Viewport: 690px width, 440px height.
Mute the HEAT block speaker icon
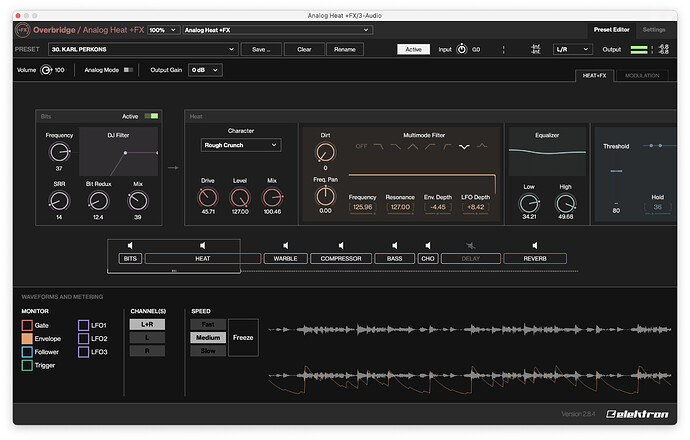[x=203, y=245]
